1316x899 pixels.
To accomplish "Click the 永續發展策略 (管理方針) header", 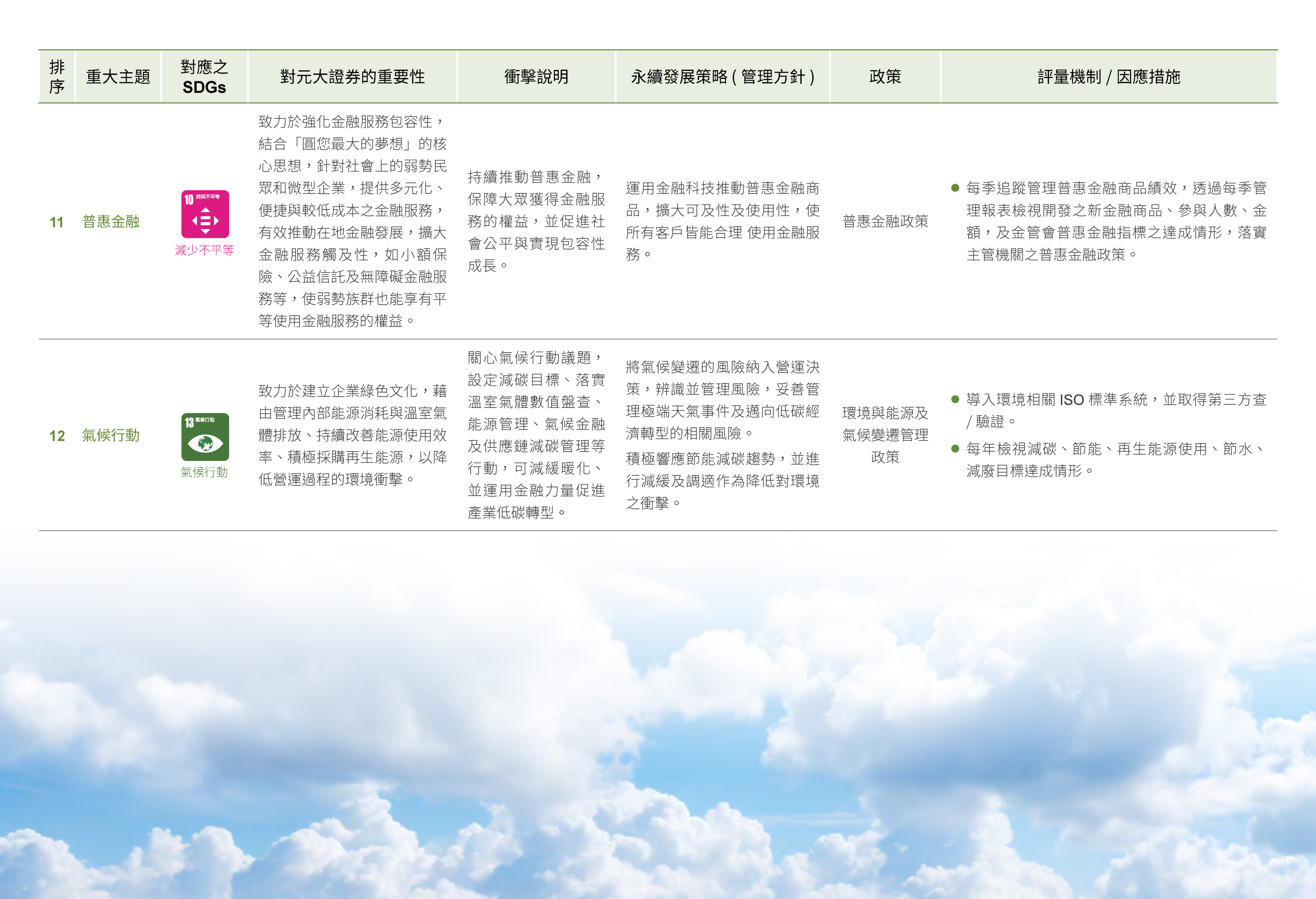I will 723,76.
